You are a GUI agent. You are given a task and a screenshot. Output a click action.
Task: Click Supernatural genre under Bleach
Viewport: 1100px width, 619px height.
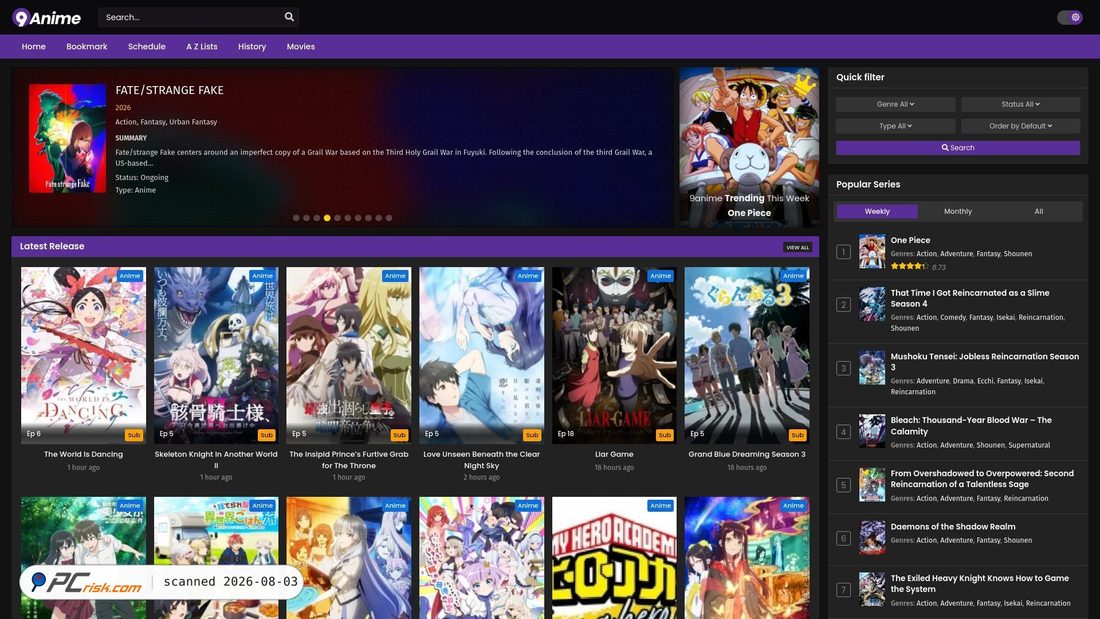tap(1029, 445)
